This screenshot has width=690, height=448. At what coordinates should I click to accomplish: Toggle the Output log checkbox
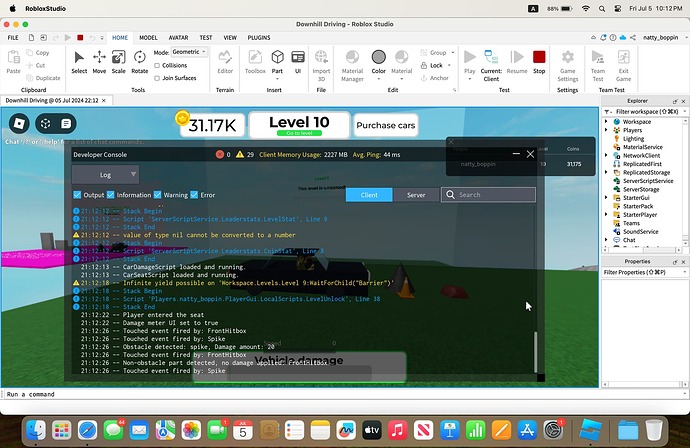coord(77,195)
